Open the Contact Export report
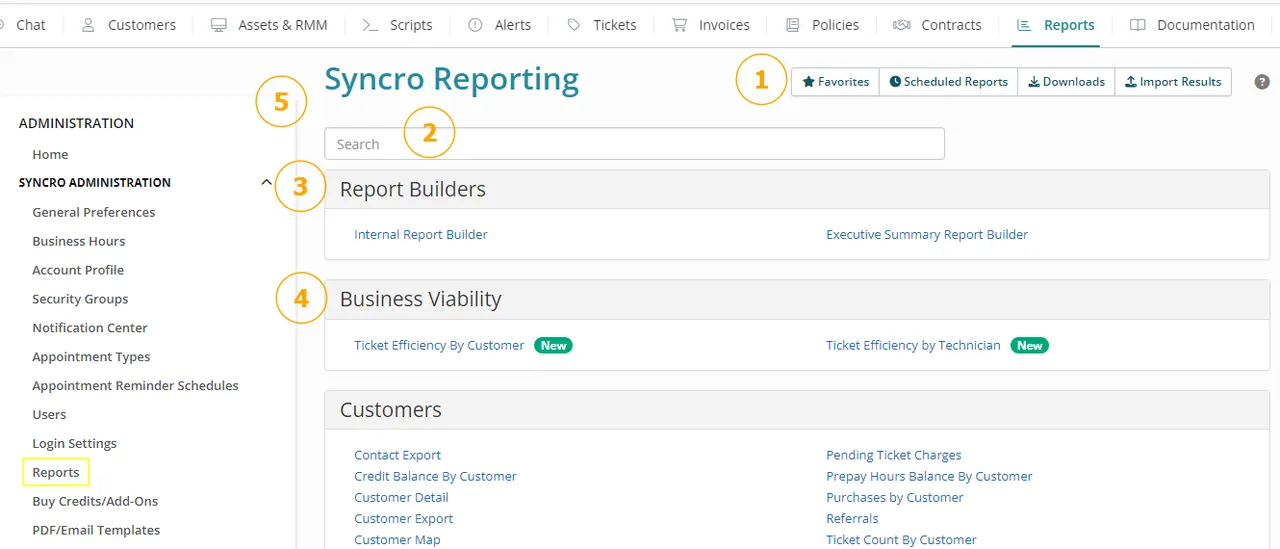Image resolution: width=1280 pixels, height=549 pixels. (397, 455)
